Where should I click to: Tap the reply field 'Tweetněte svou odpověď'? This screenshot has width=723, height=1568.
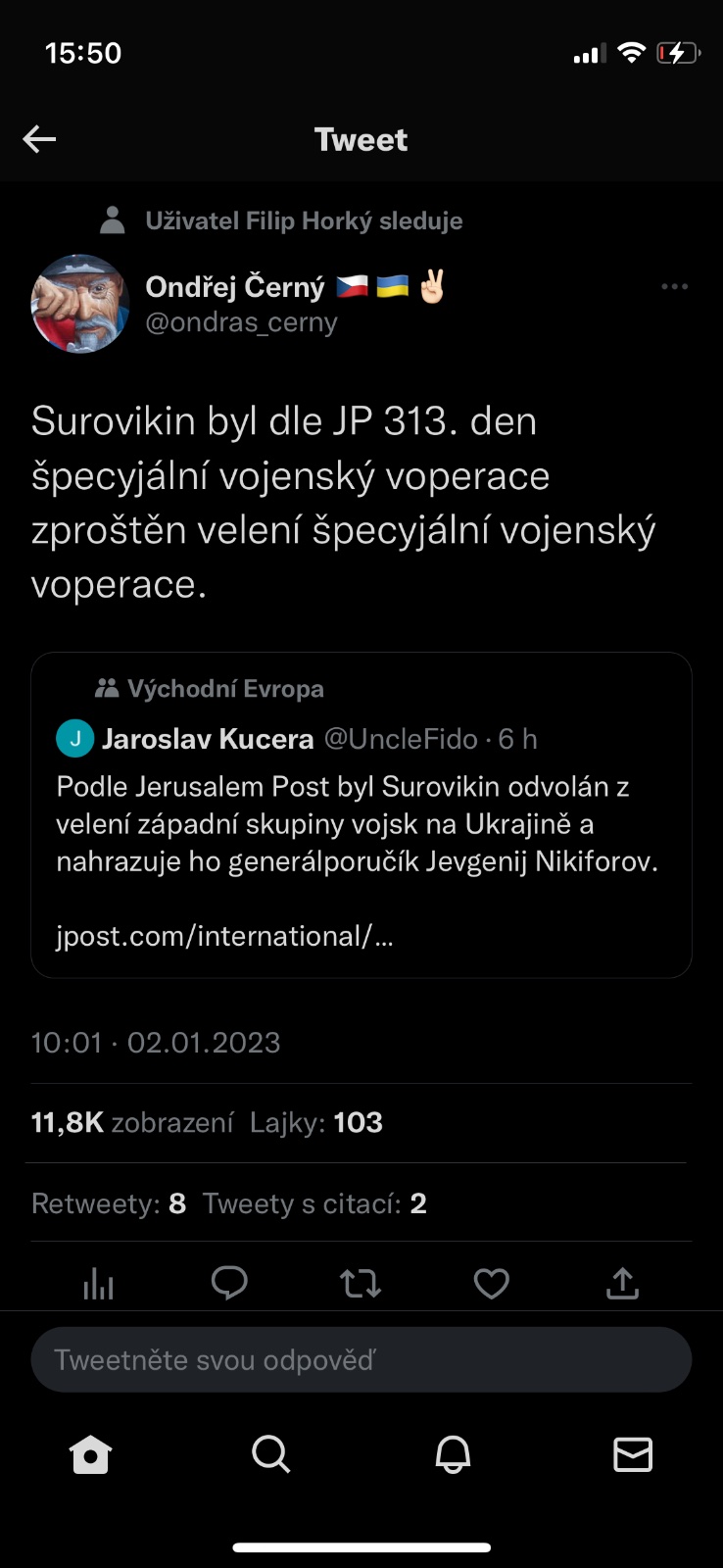coord(361,1360)
